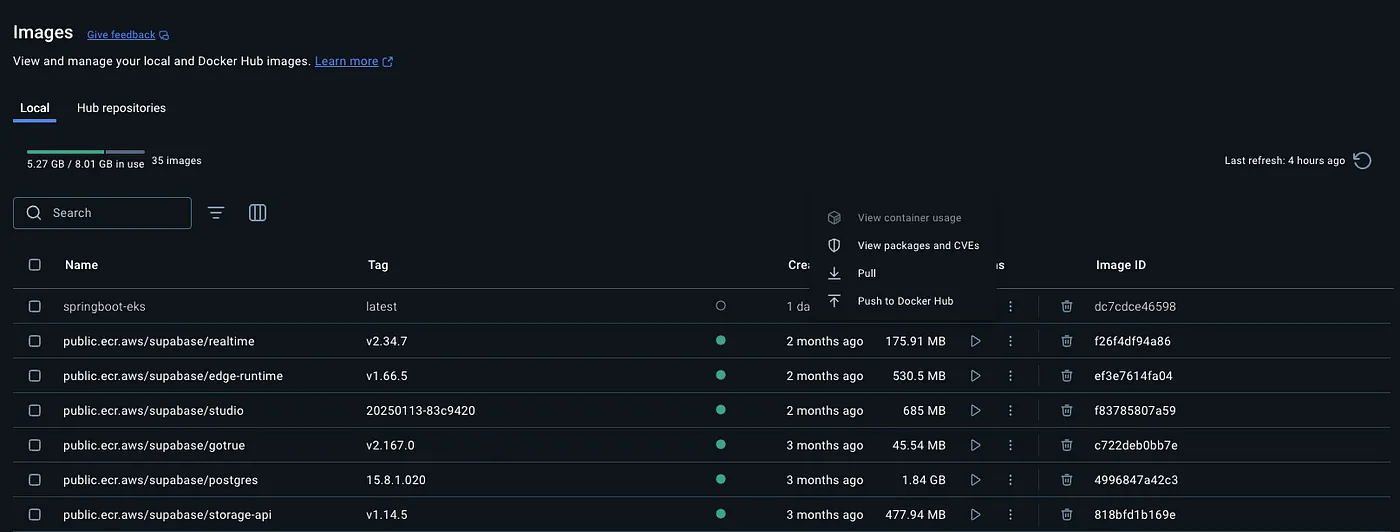Click the upload arrow icon for Push to Docker Hub
Viewport: 1400px width, 532px height.
[834, 301]
